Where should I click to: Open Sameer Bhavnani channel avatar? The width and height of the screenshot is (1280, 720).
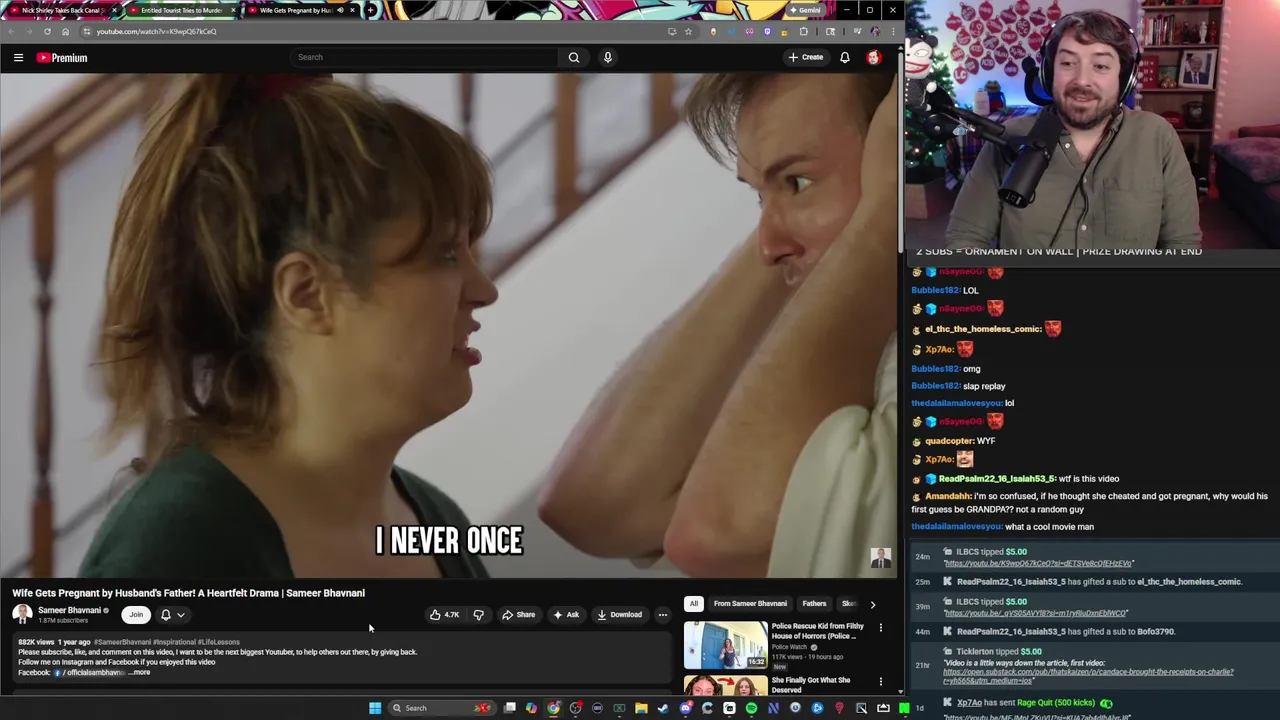point(22,615)
